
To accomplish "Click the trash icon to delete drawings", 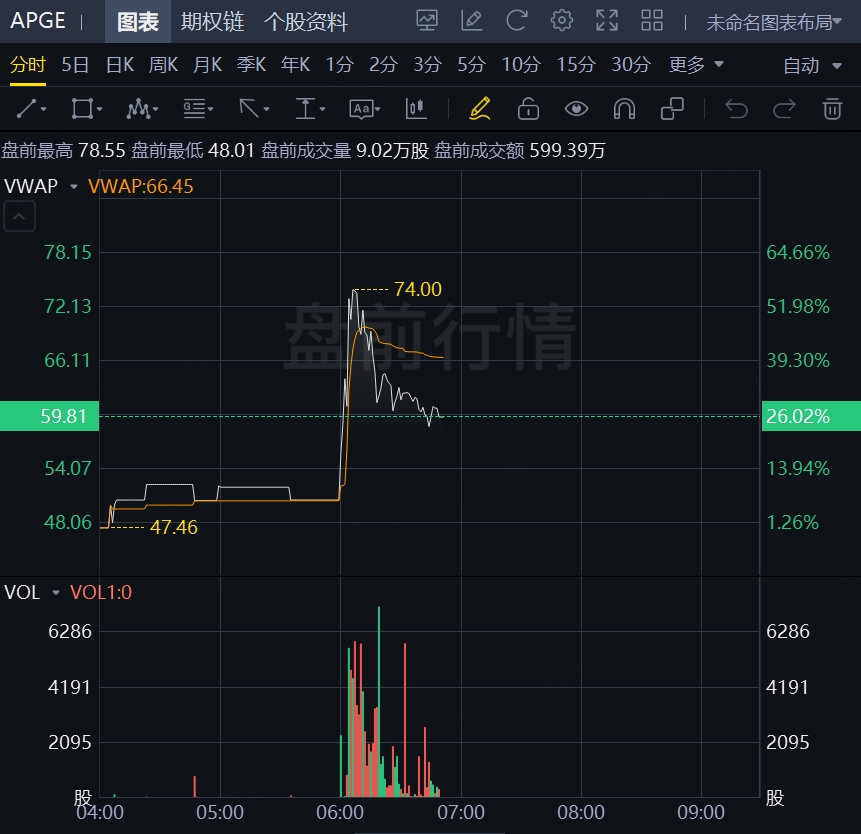I will click(832, 108).
